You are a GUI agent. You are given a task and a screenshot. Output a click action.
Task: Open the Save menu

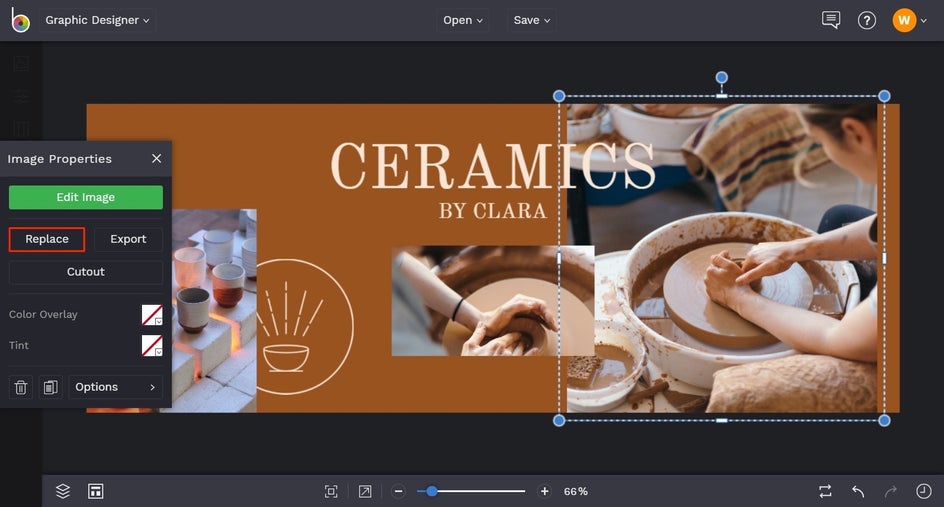pos(532,20)
